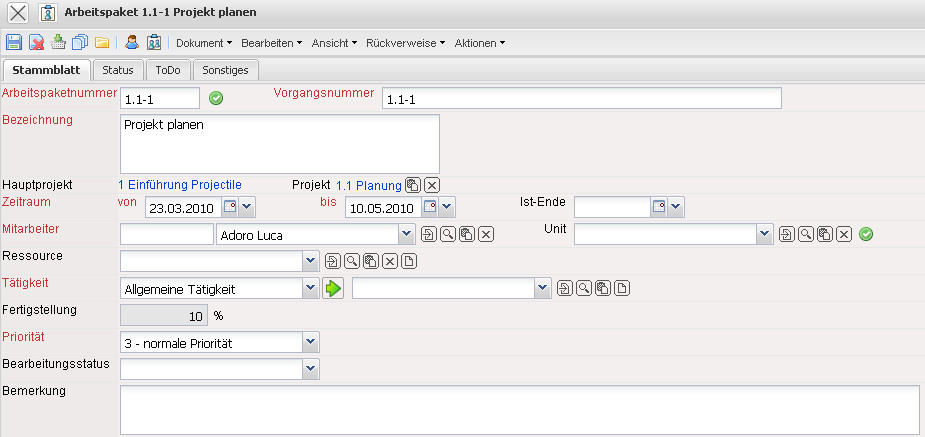Open the Aktionen menu

coord(479,43)
